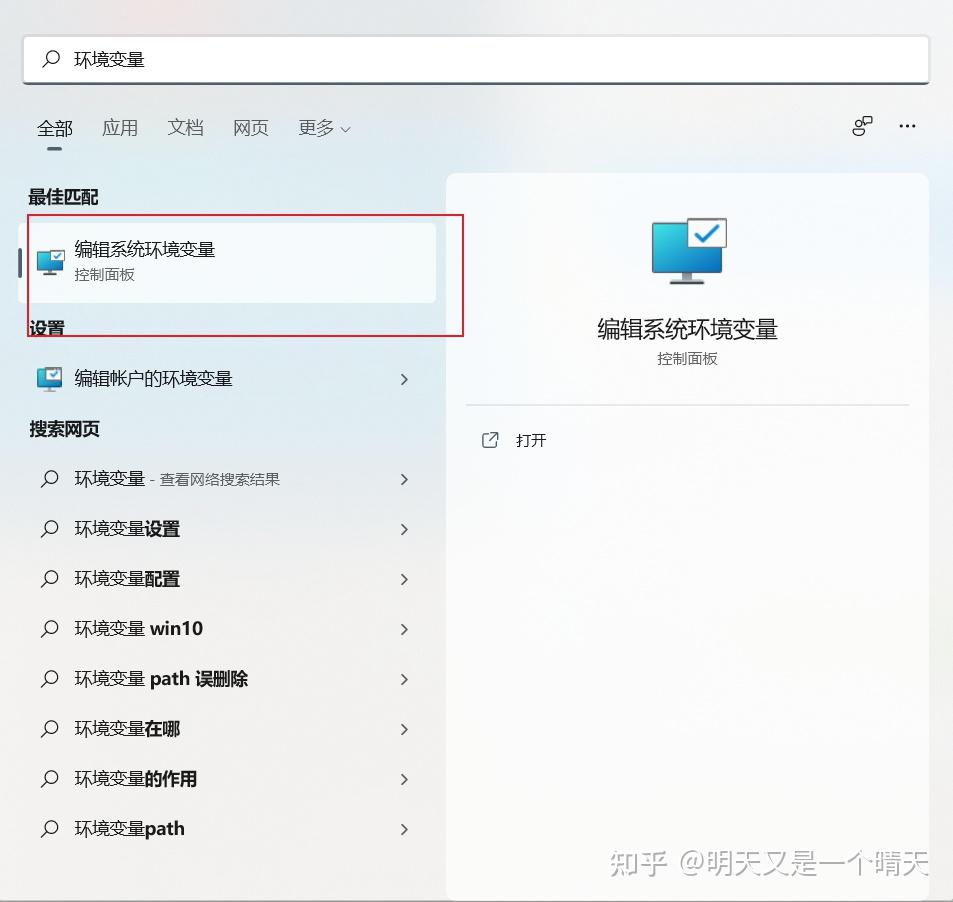Expand the arrow for 查看网络搜索结果 row
953x902 pixels.
click(x=404, y=480)
